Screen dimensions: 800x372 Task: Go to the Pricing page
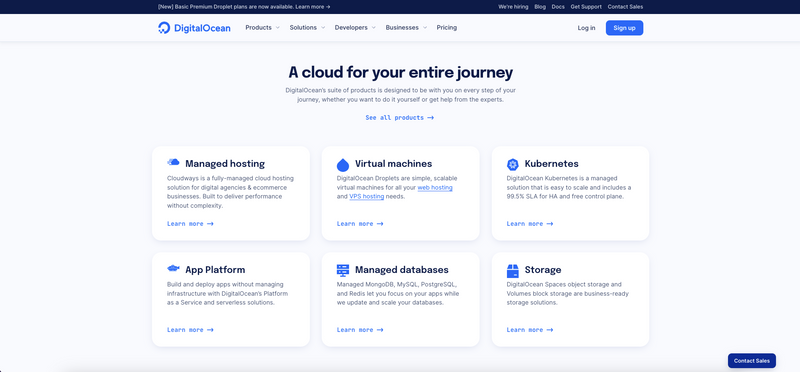click(446, 28)
